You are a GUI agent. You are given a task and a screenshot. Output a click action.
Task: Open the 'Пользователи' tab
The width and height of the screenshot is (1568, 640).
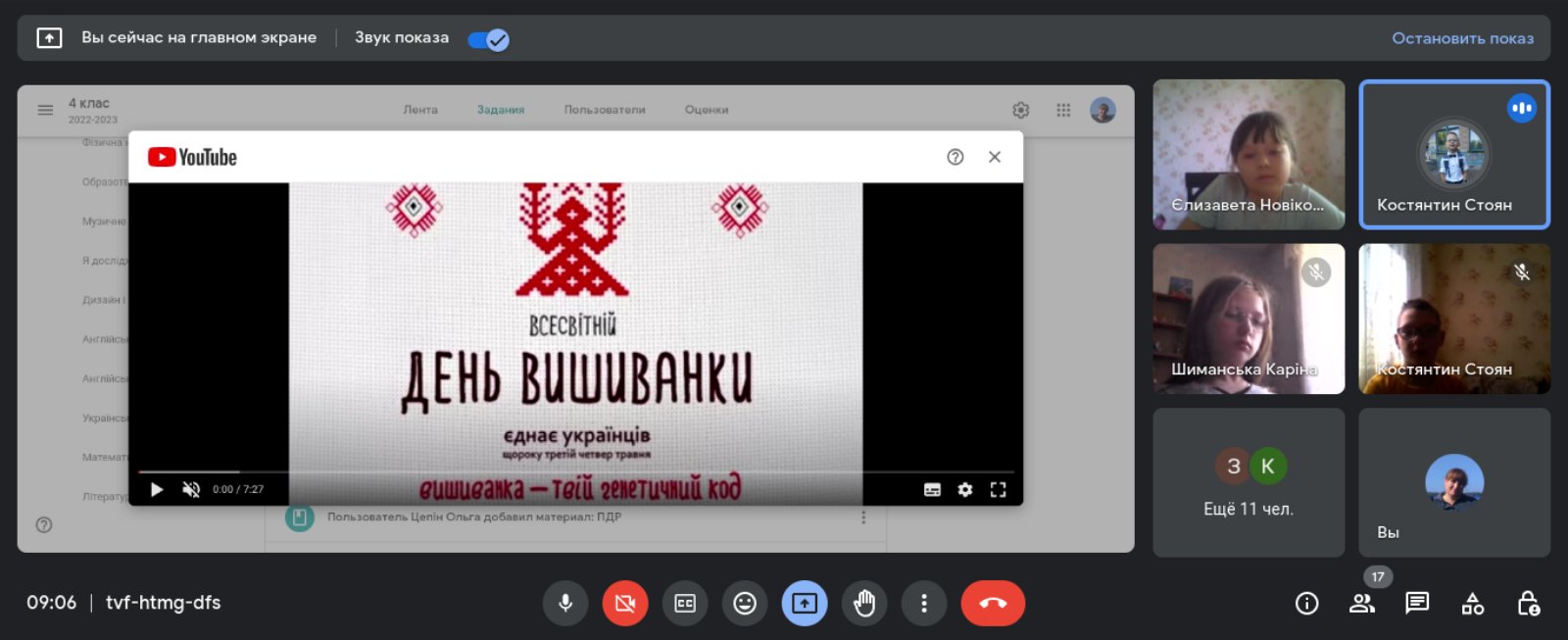click(605, 110)
